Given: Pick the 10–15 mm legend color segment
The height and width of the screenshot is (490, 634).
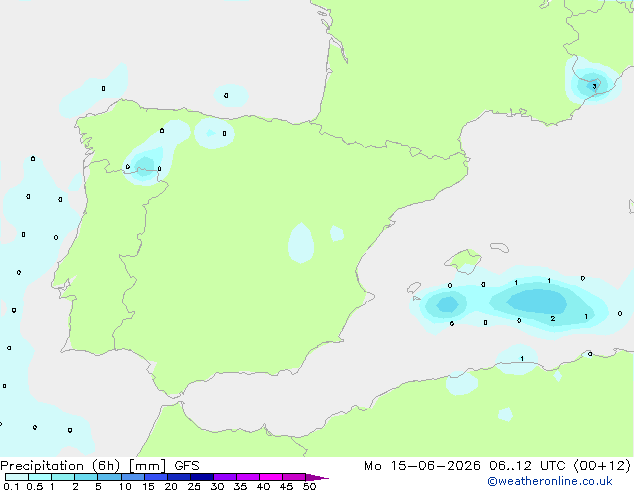Looking at the screenshot, I should (x=133, y=477).
